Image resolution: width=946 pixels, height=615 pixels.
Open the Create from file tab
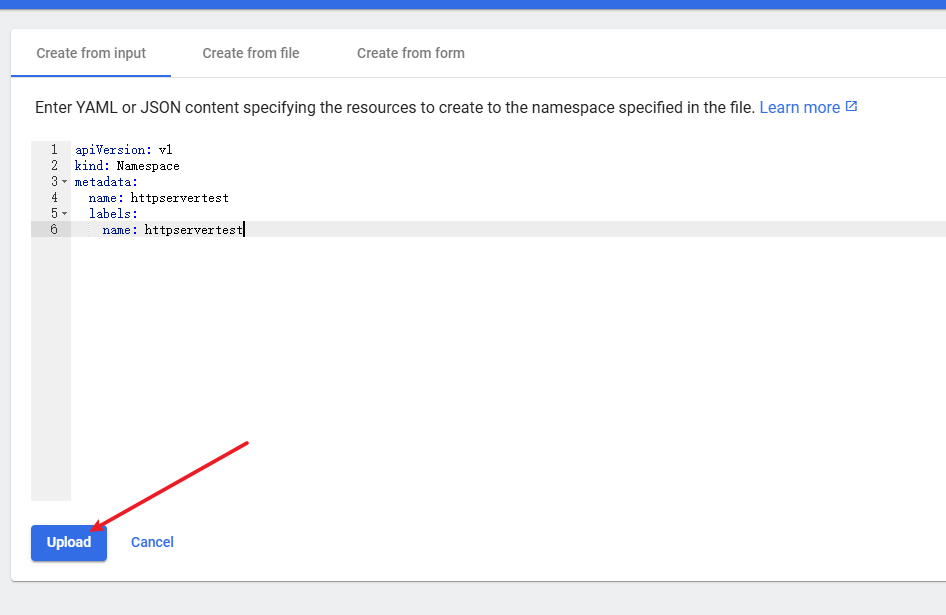251,53
